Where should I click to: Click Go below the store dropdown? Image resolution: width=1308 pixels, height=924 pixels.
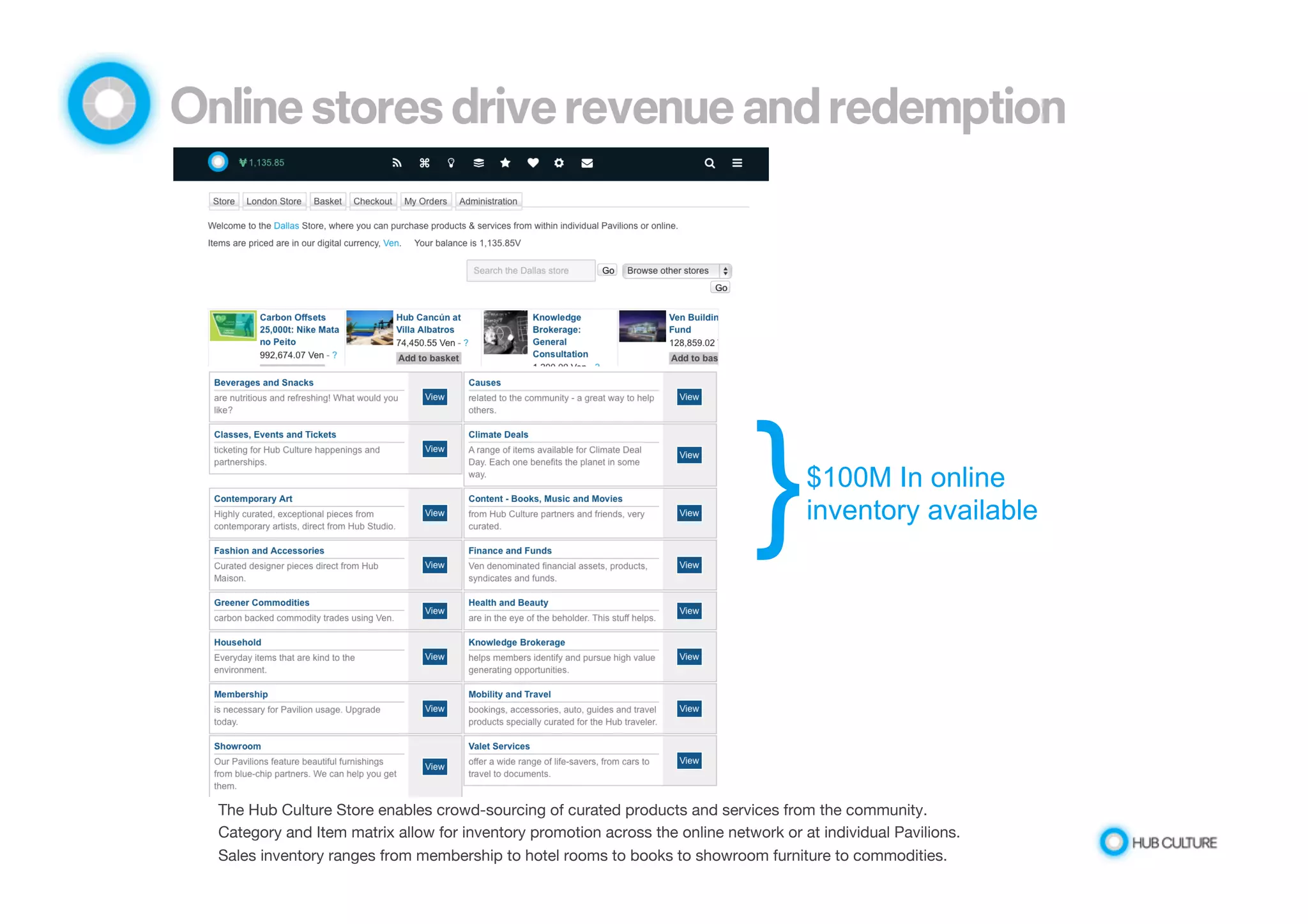tap(721, 288)
